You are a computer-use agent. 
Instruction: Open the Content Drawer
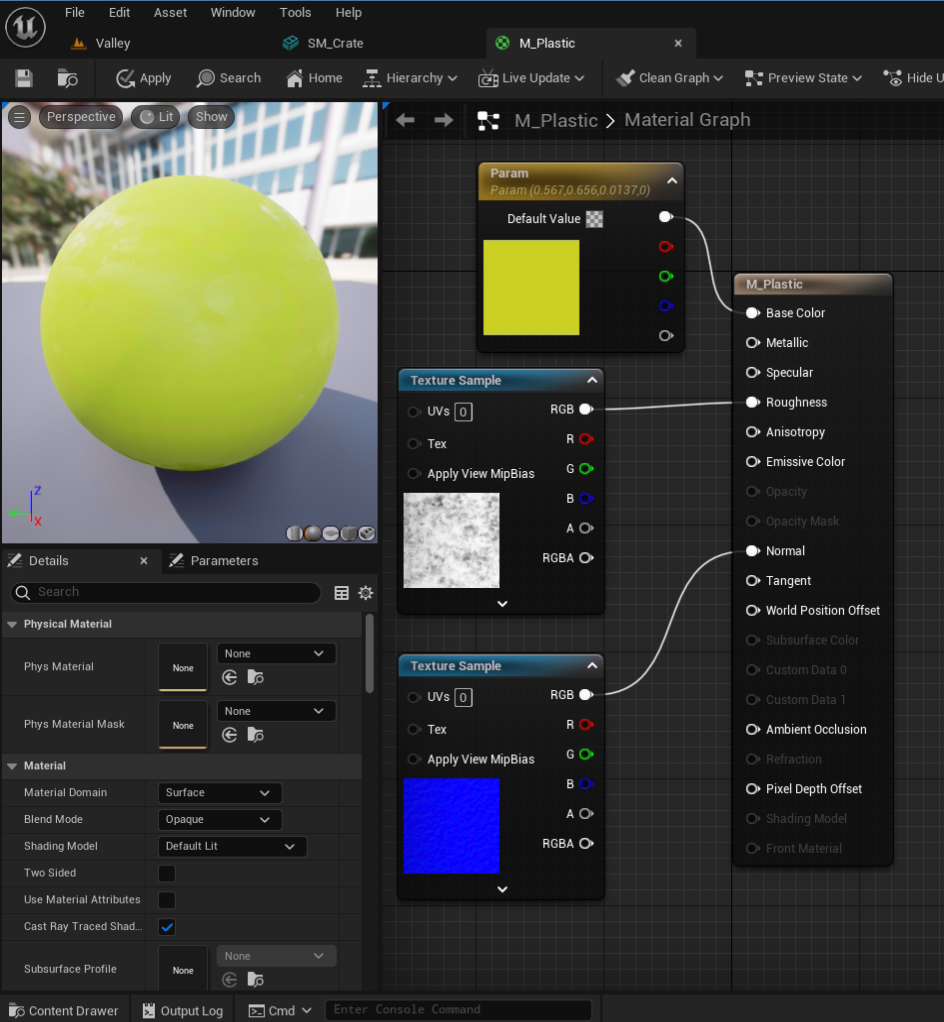click(x=63, y=1010)
